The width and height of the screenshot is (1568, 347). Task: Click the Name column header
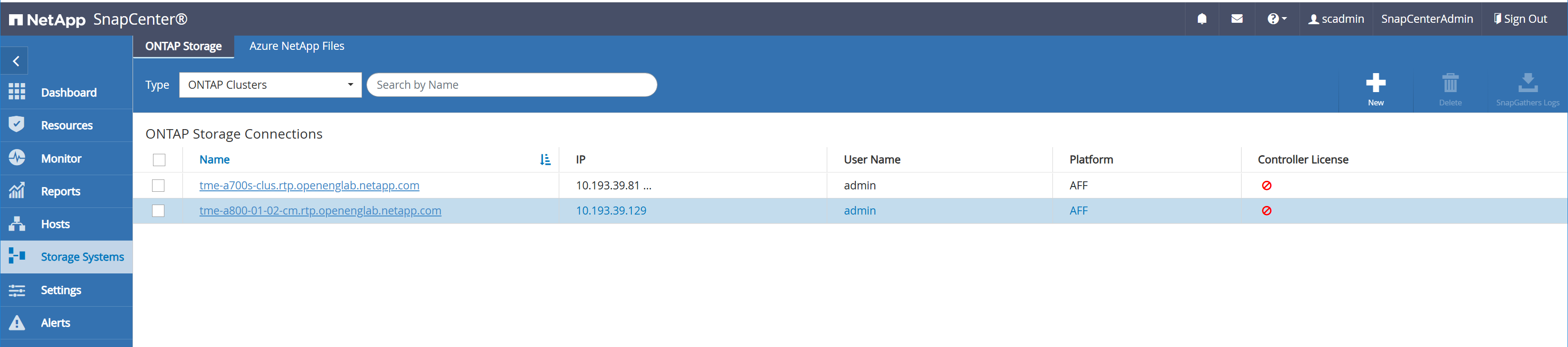click(214, 159)
